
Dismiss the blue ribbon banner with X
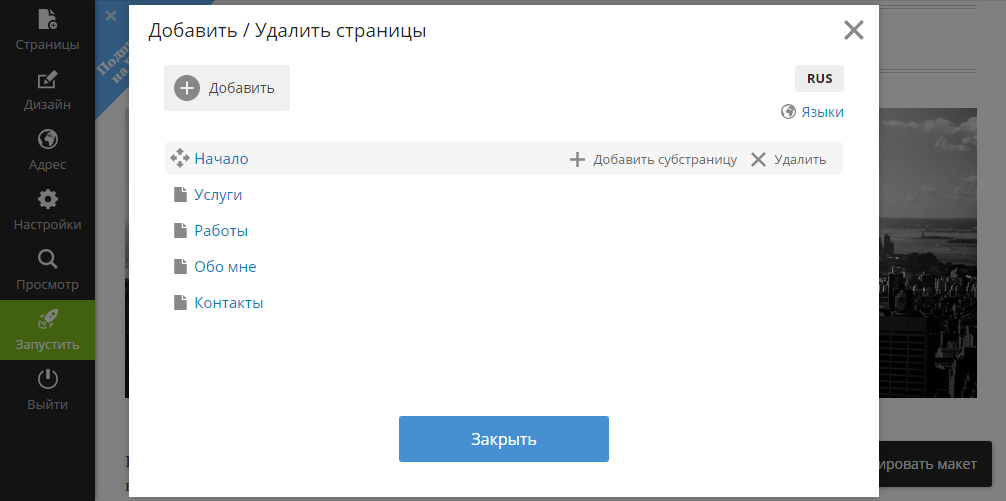[111, 15]
